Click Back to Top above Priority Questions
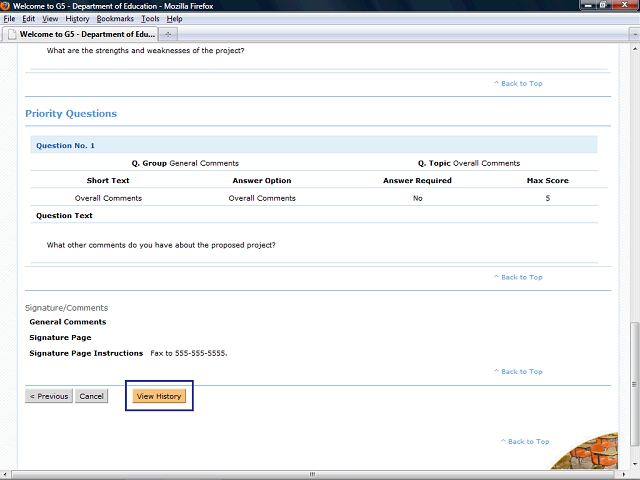Image resolution: width=640 pixels, height=480 pixels. 518,83
